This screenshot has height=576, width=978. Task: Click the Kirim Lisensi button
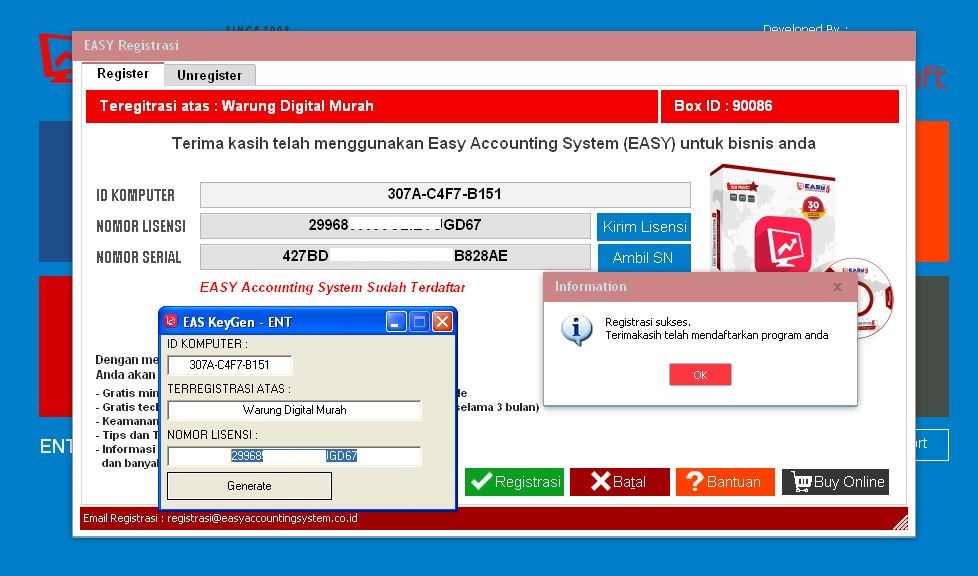coord(644,227)
